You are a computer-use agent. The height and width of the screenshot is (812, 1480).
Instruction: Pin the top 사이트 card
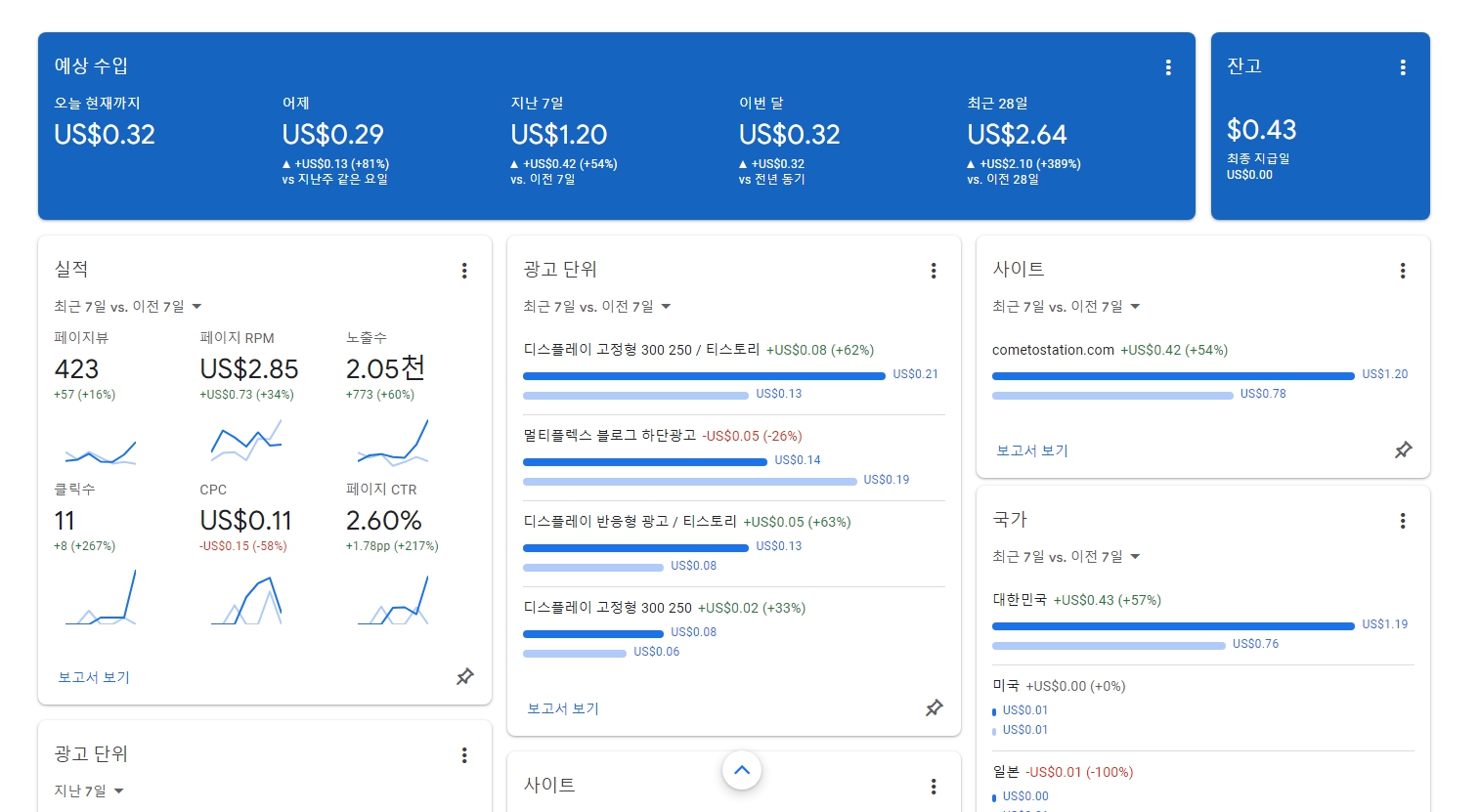[1404, 449]
